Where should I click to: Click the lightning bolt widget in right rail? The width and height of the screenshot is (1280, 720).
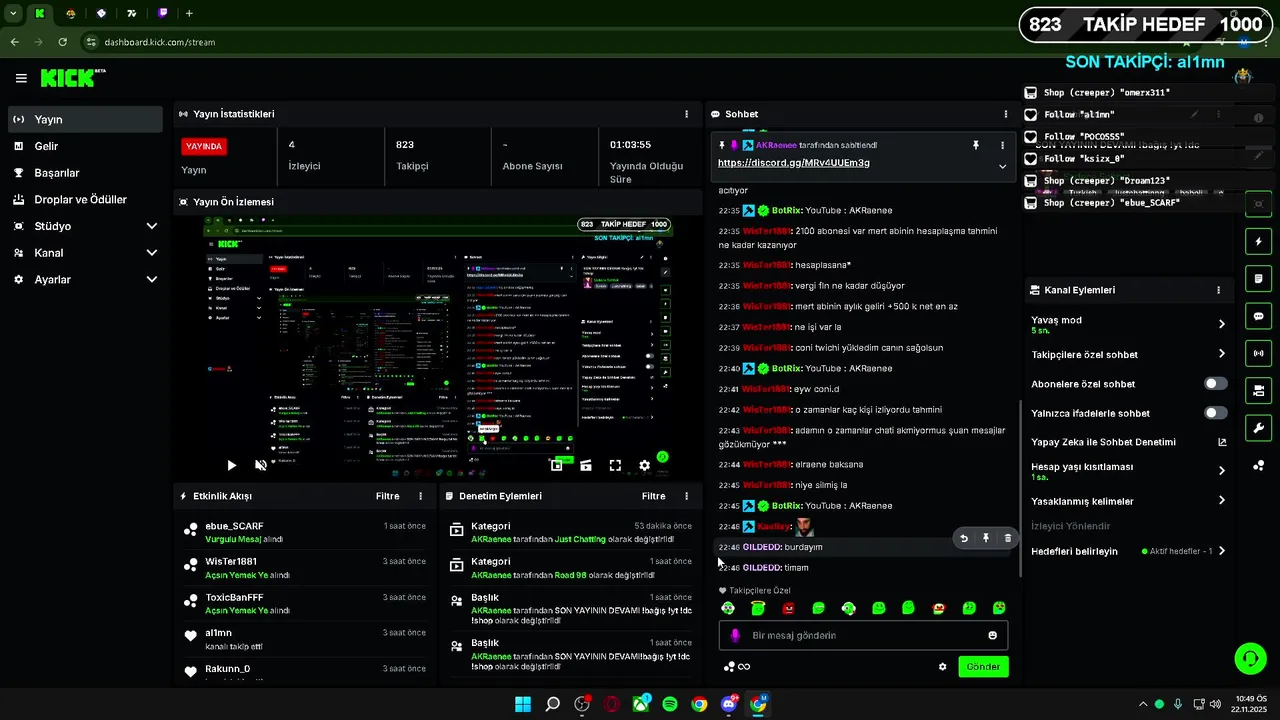point(1258,241)
